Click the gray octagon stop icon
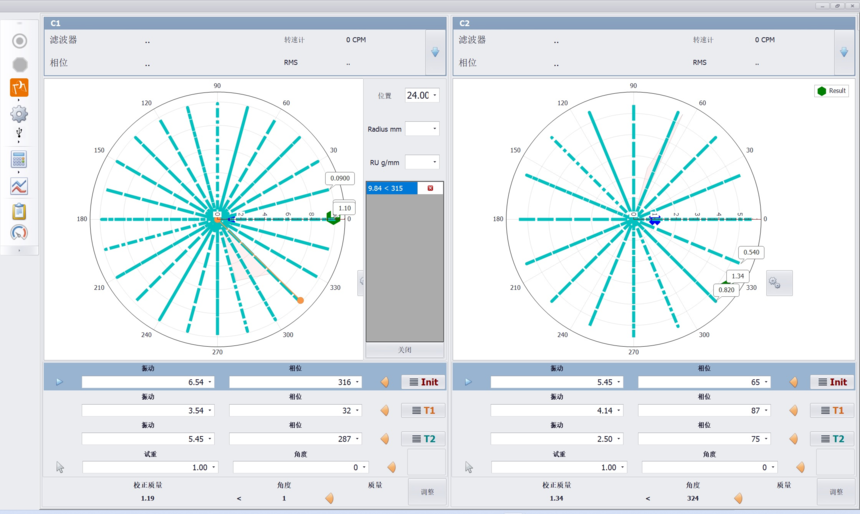Image resolution: width=860 pixels, height=514 pixels. [19, 64]
